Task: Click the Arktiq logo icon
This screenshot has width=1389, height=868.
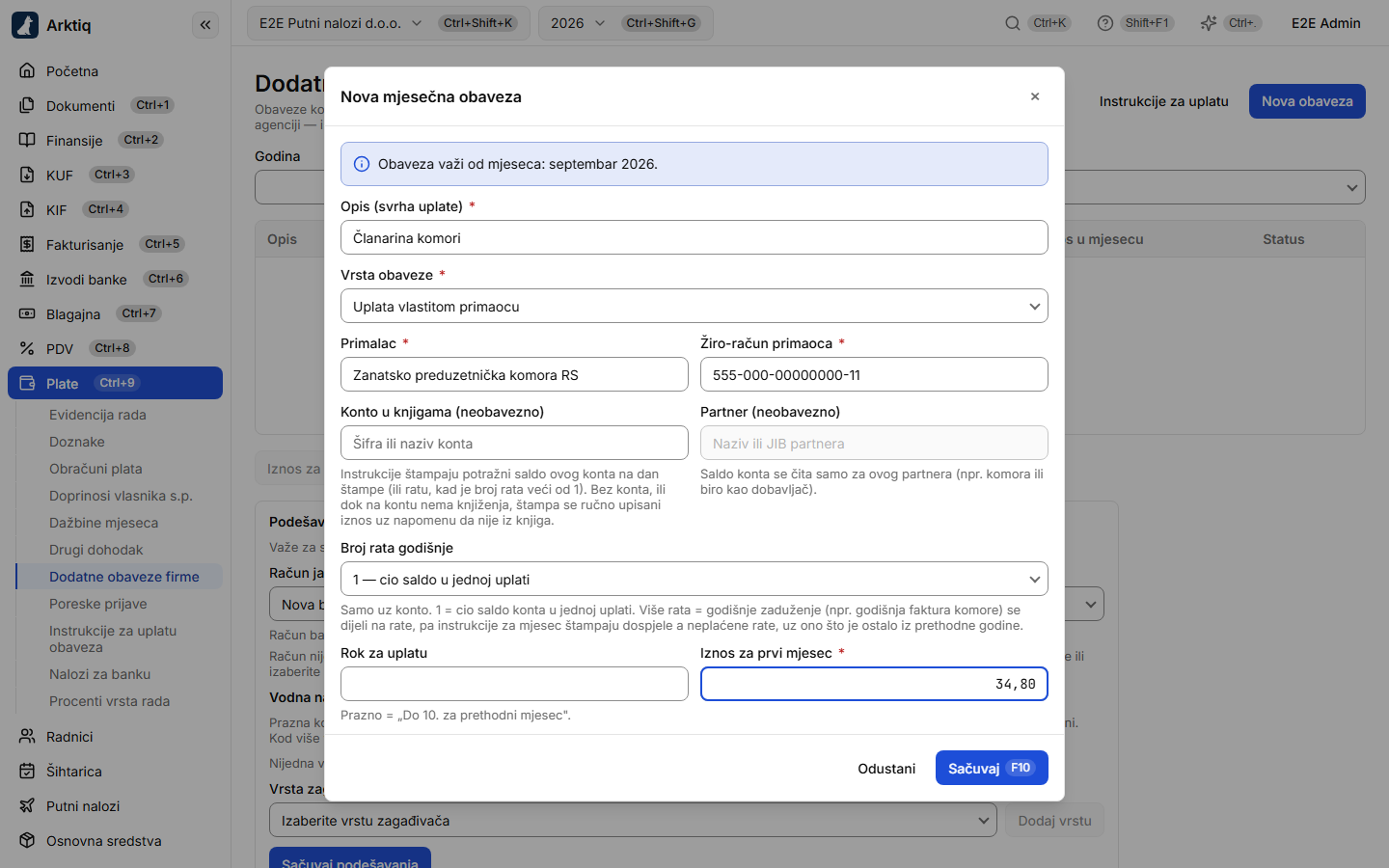Action: pyautogui.click(x=25, y=25)
